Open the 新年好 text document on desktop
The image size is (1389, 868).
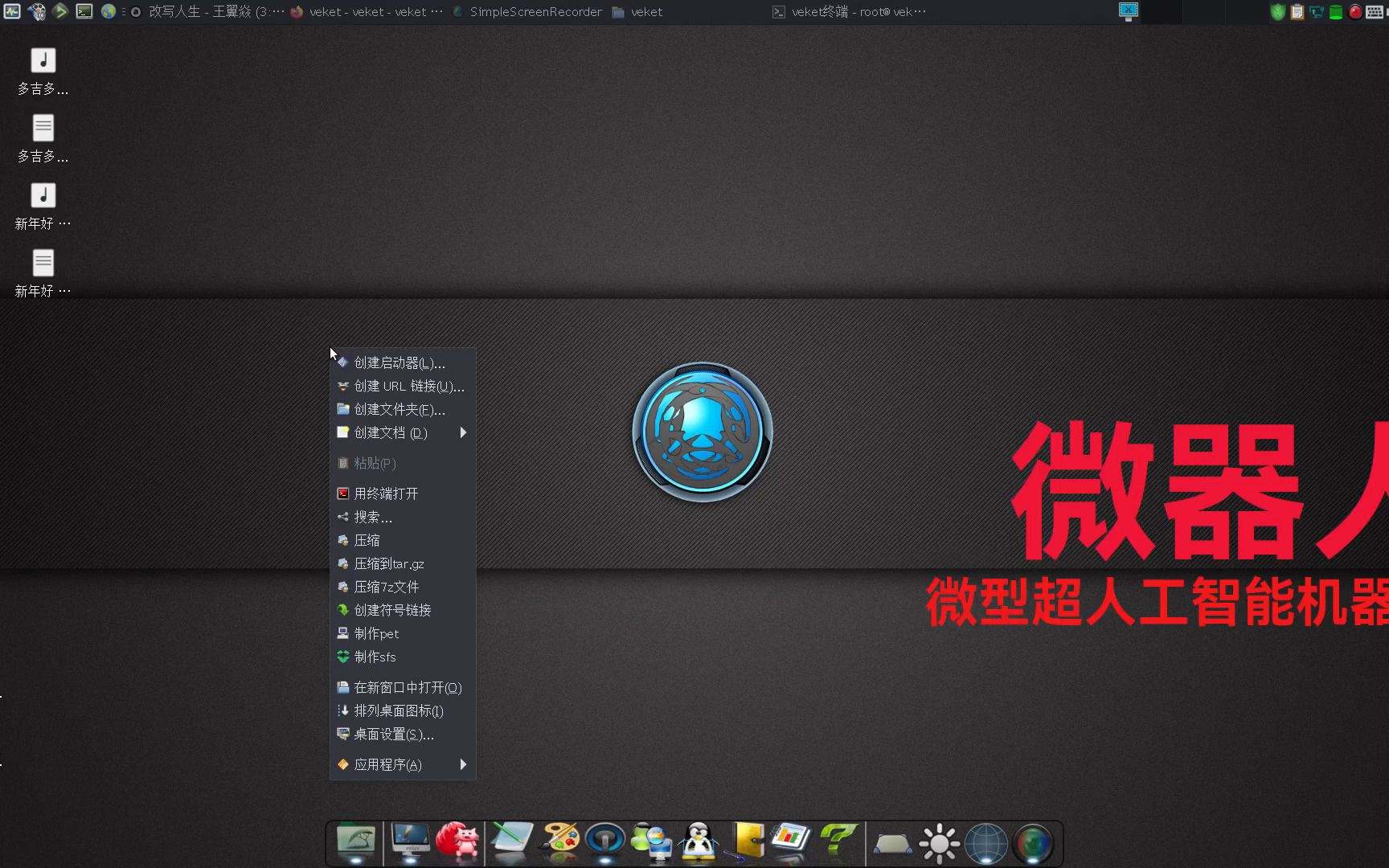(43, 274)
